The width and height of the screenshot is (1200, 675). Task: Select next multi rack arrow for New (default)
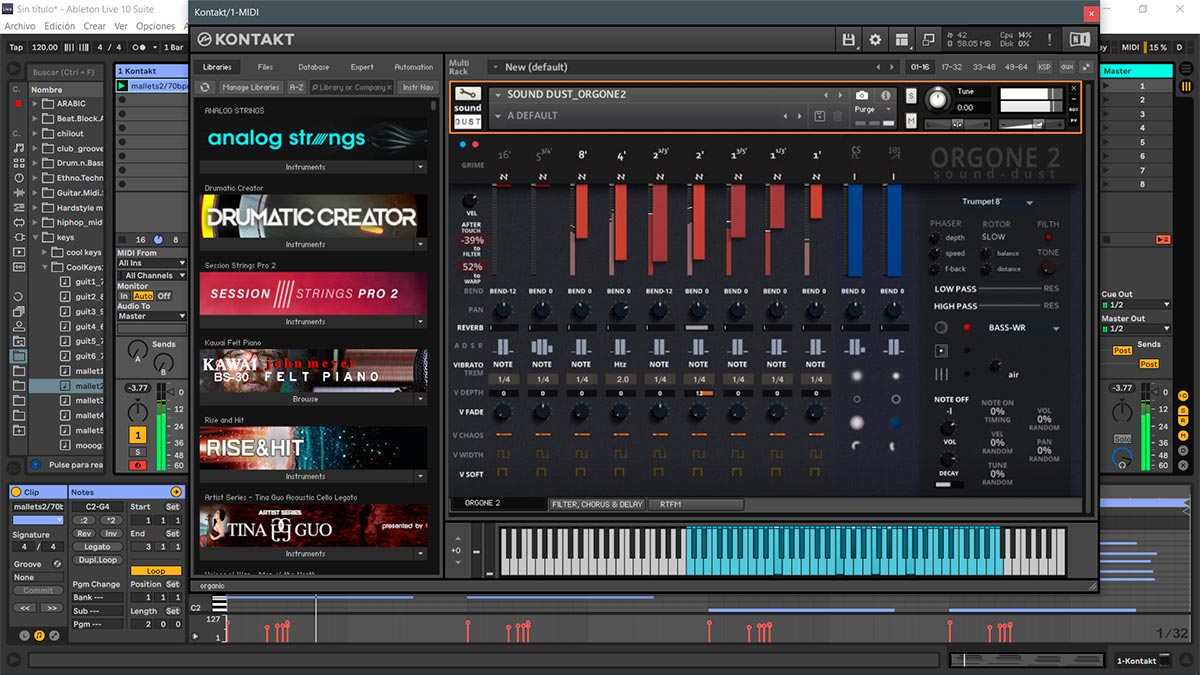click(x=892, y=67)
